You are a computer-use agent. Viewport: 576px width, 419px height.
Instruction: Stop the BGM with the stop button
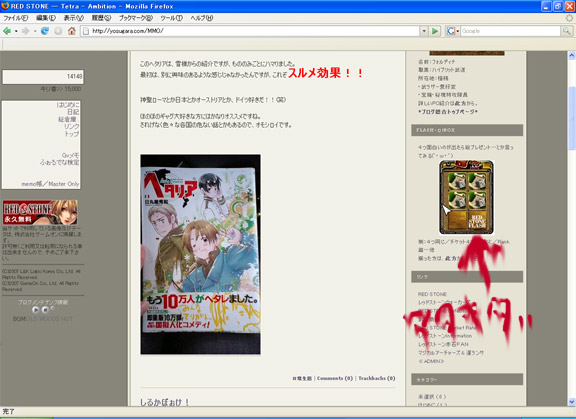point(45,310)
